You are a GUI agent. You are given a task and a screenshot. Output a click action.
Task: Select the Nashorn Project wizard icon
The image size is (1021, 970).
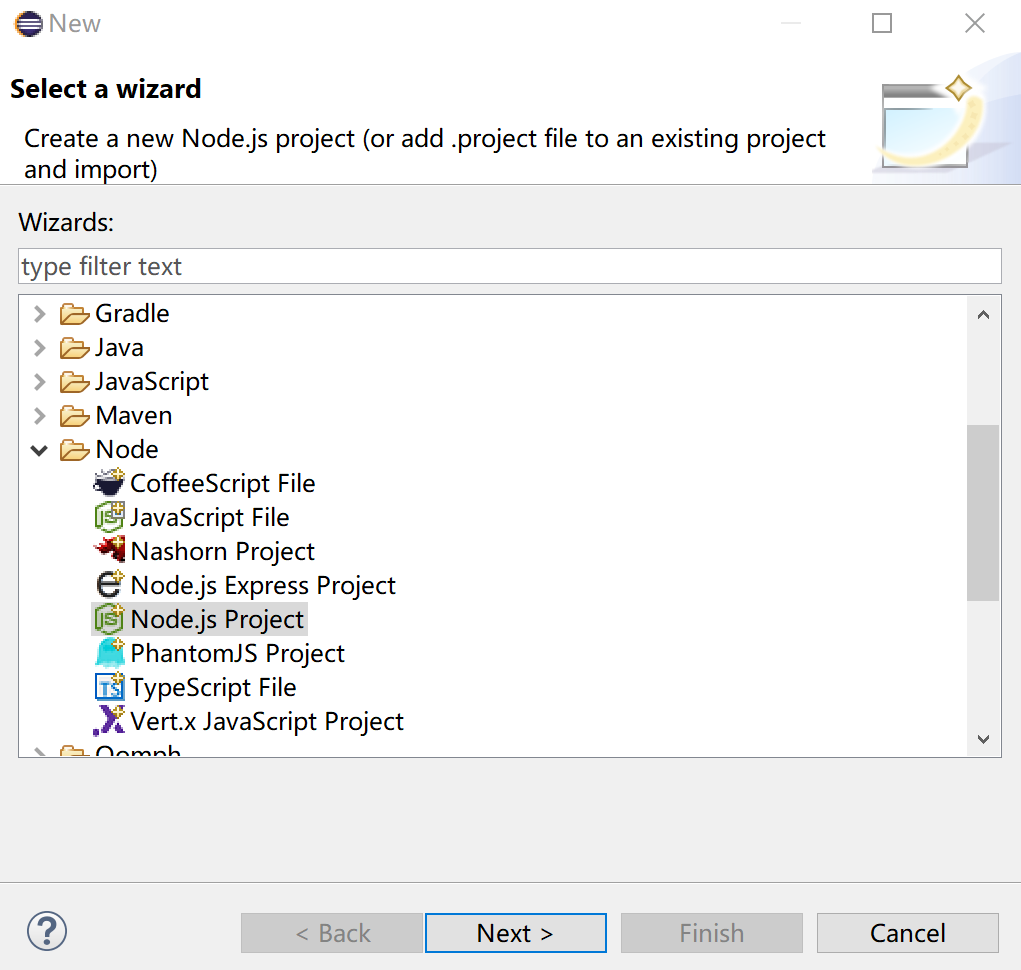click(110, 551)
